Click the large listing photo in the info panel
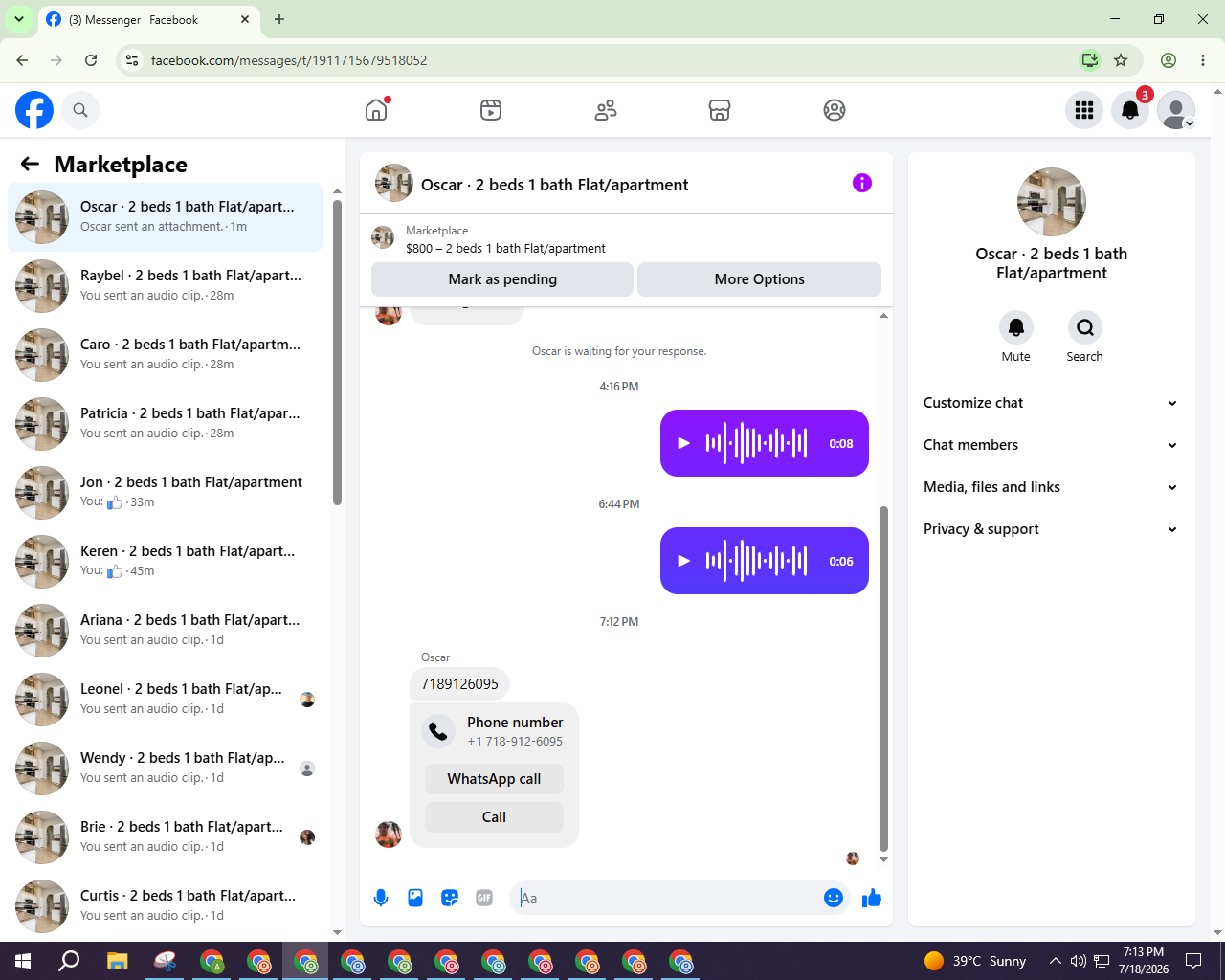The image size is (1225, 980). point(1052,202)
